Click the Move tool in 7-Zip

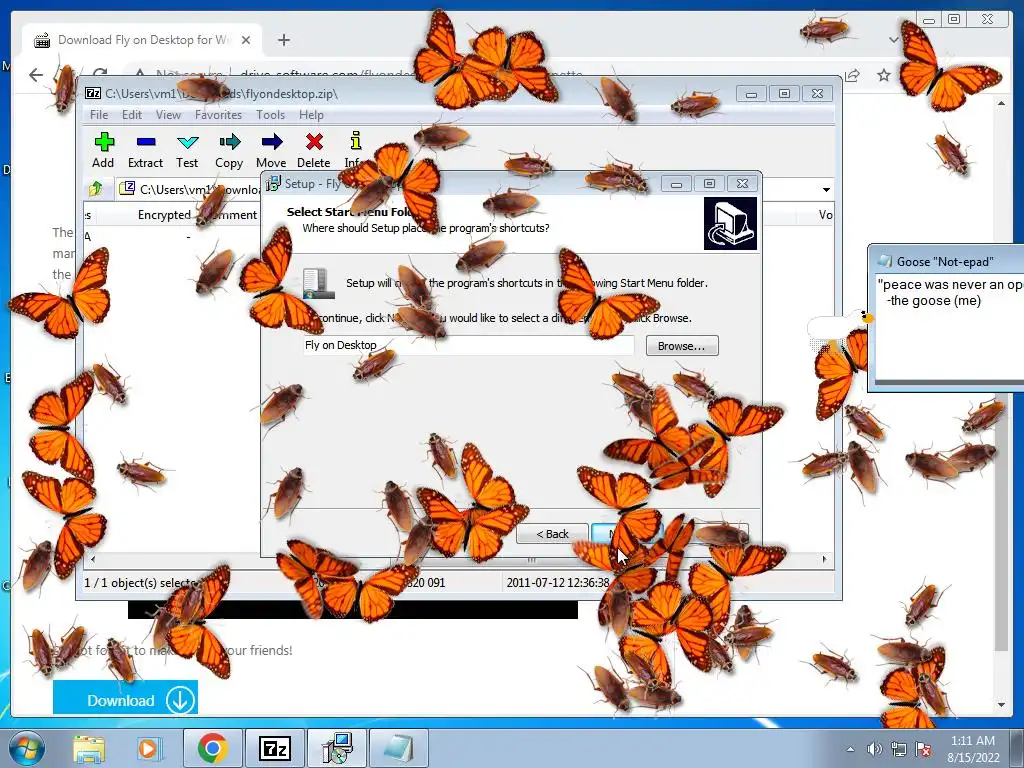pos(271,150)
